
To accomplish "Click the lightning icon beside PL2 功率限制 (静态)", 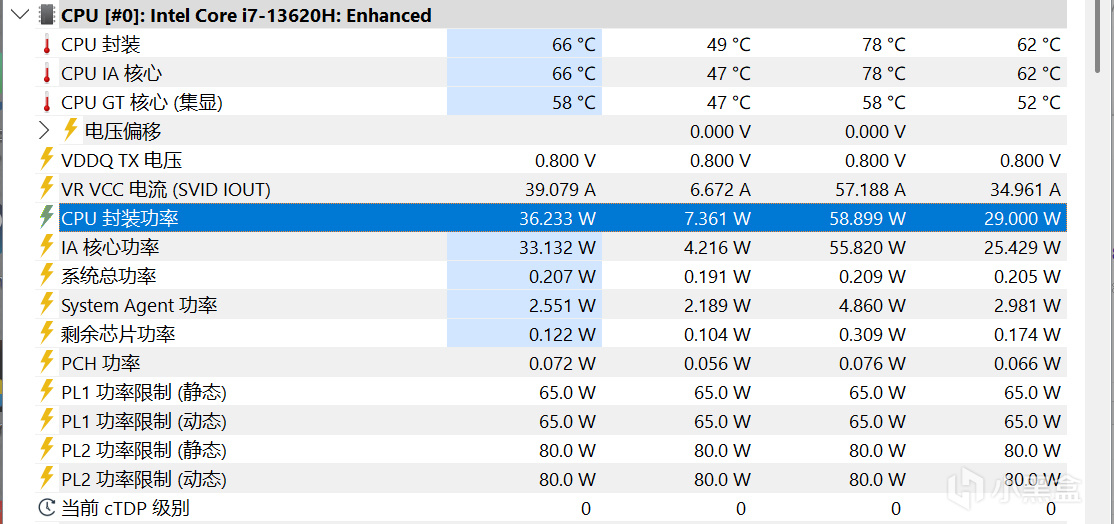I will [47, 449].
